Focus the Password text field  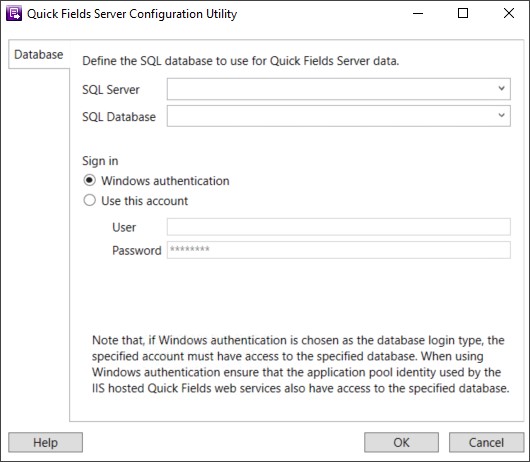point(338,250)
